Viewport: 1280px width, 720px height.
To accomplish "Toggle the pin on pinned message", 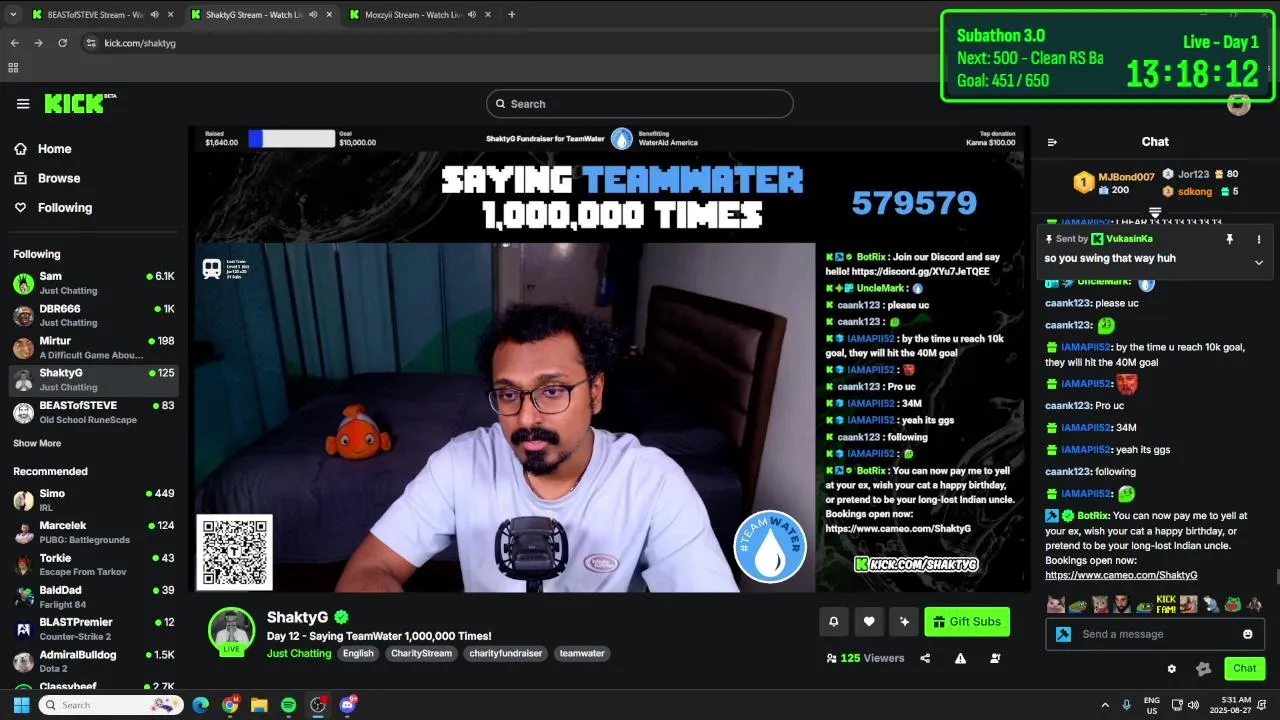I will point(1230,239).
